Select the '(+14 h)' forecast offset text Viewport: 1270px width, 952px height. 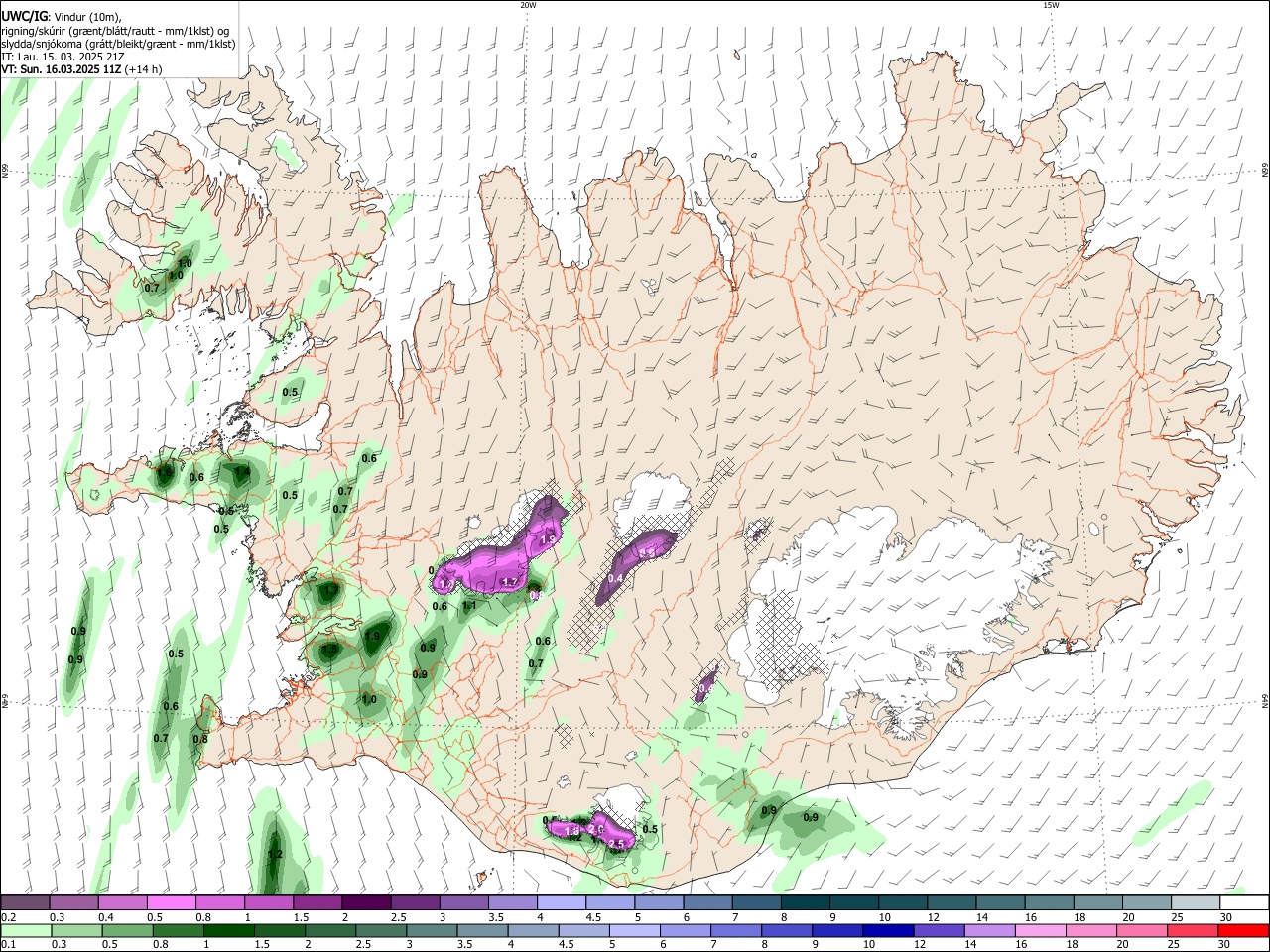click(x=143, y=69)
